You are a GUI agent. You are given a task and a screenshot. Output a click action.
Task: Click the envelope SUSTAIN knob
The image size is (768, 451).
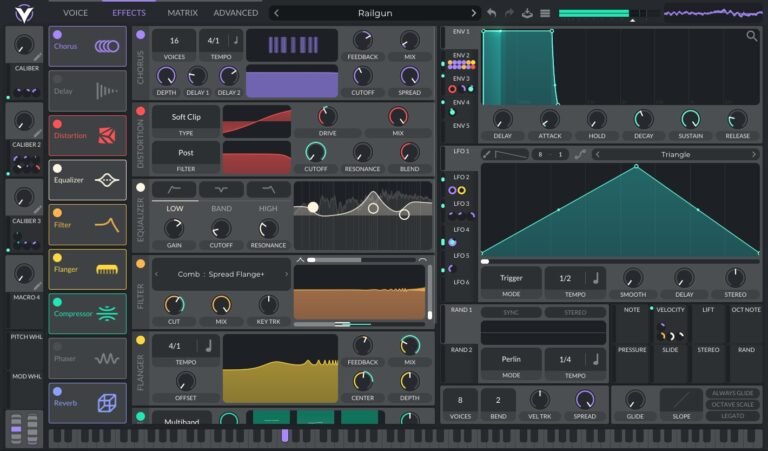point(690,119)
